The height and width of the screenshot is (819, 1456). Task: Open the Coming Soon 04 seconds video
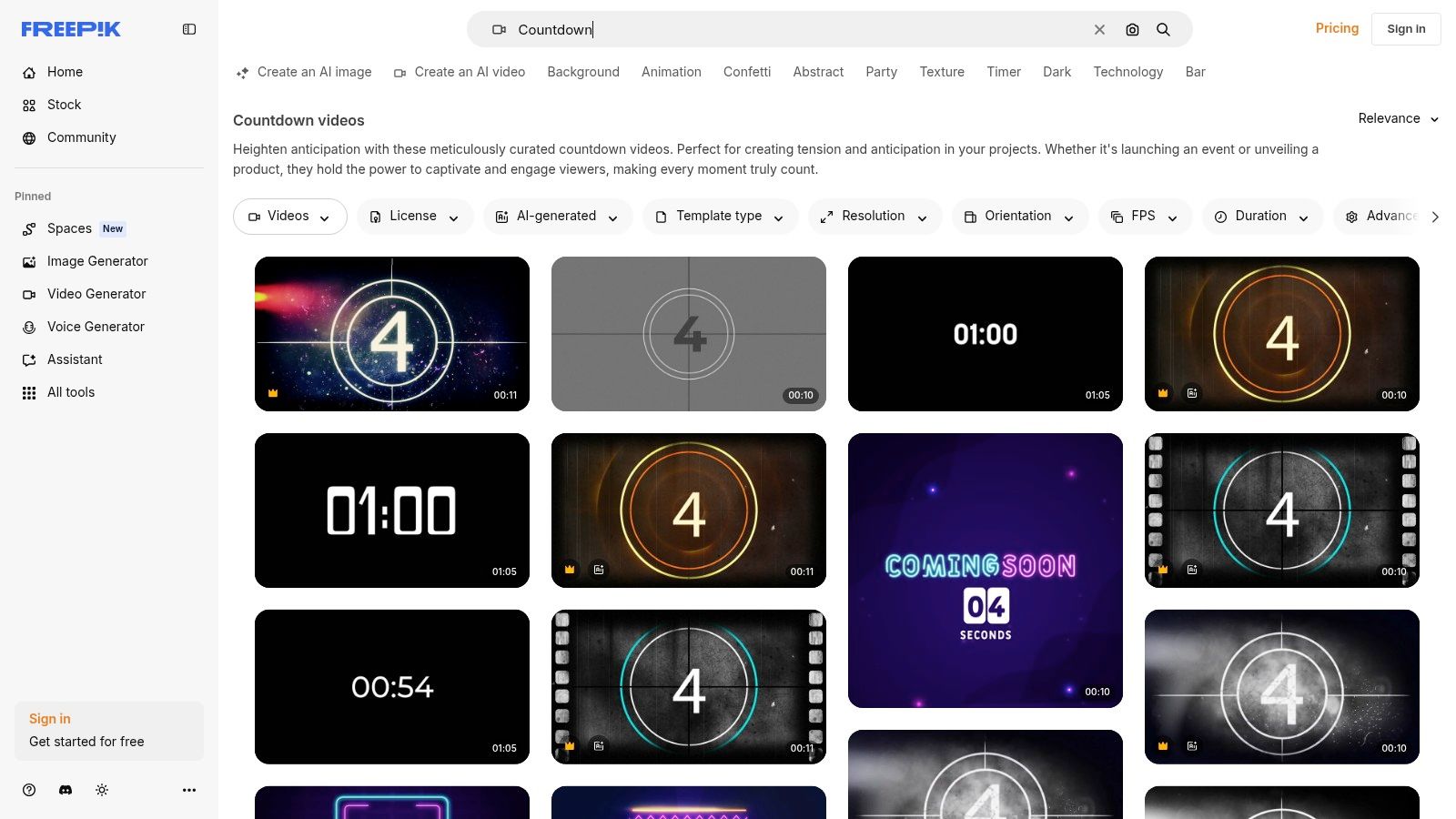(x=986, y=571)
